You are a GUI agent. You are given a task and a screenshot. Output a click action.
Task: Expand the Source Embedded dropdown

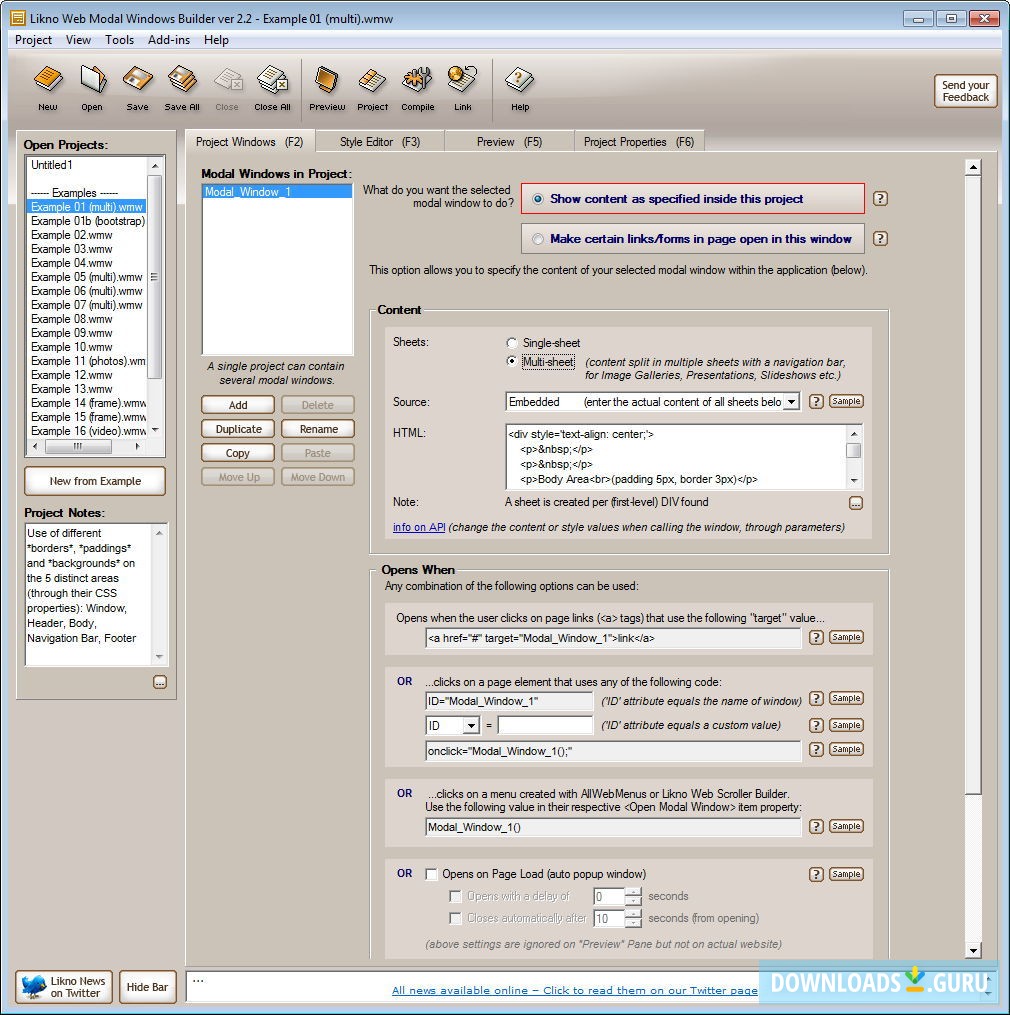[791, 402]
